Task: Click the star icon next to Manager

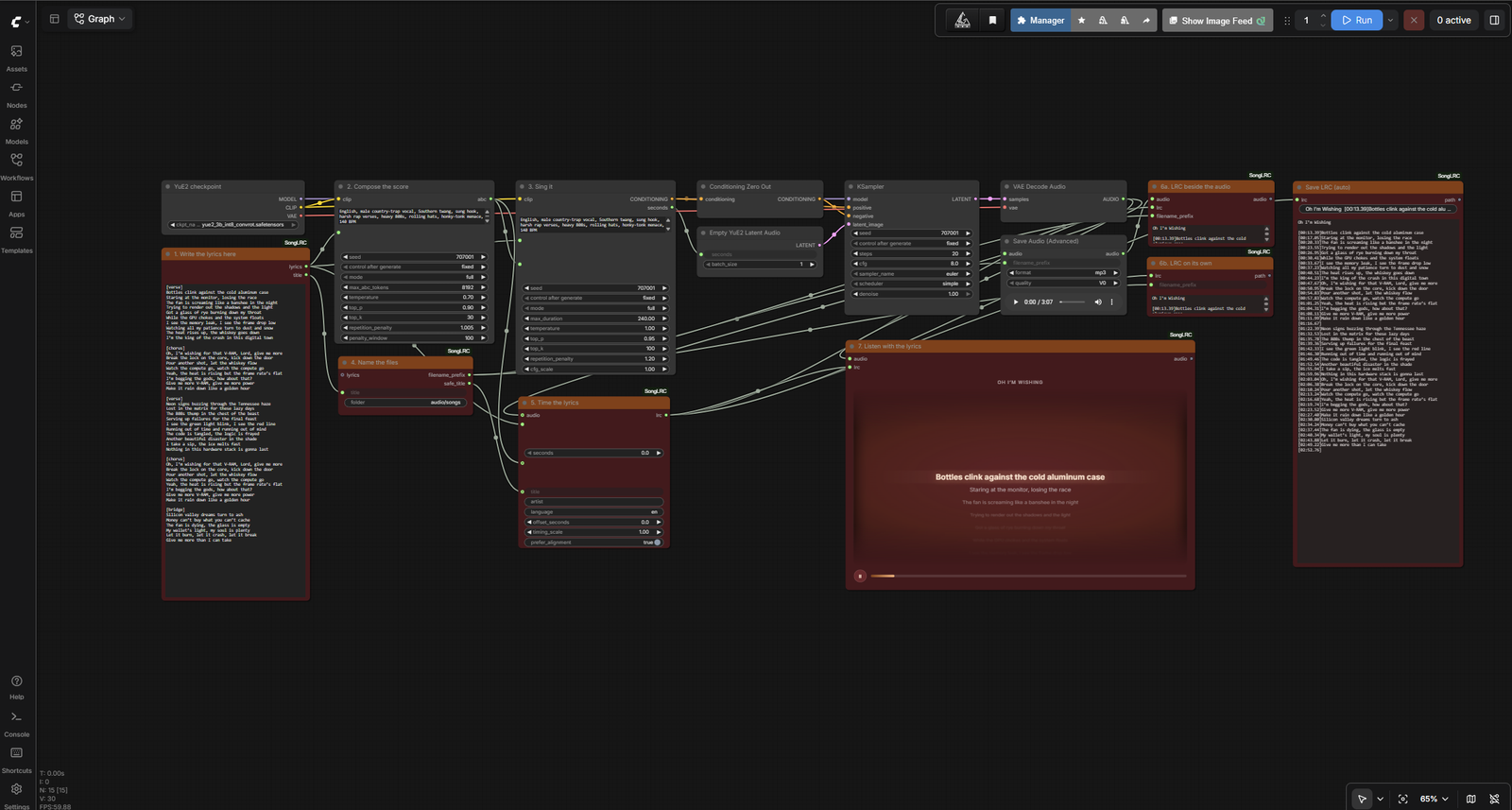Action: 1082,20
